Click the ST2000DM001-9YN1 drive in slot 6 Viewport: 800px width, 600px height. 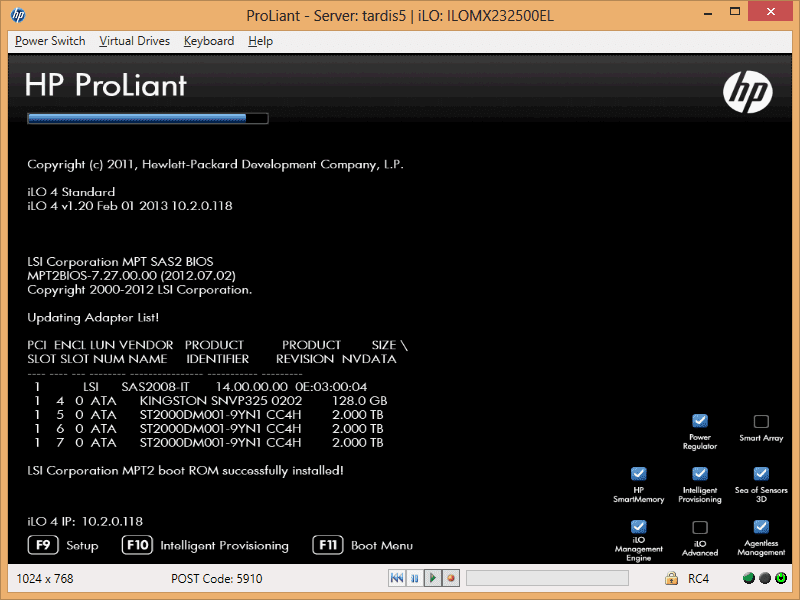[220, 429]
